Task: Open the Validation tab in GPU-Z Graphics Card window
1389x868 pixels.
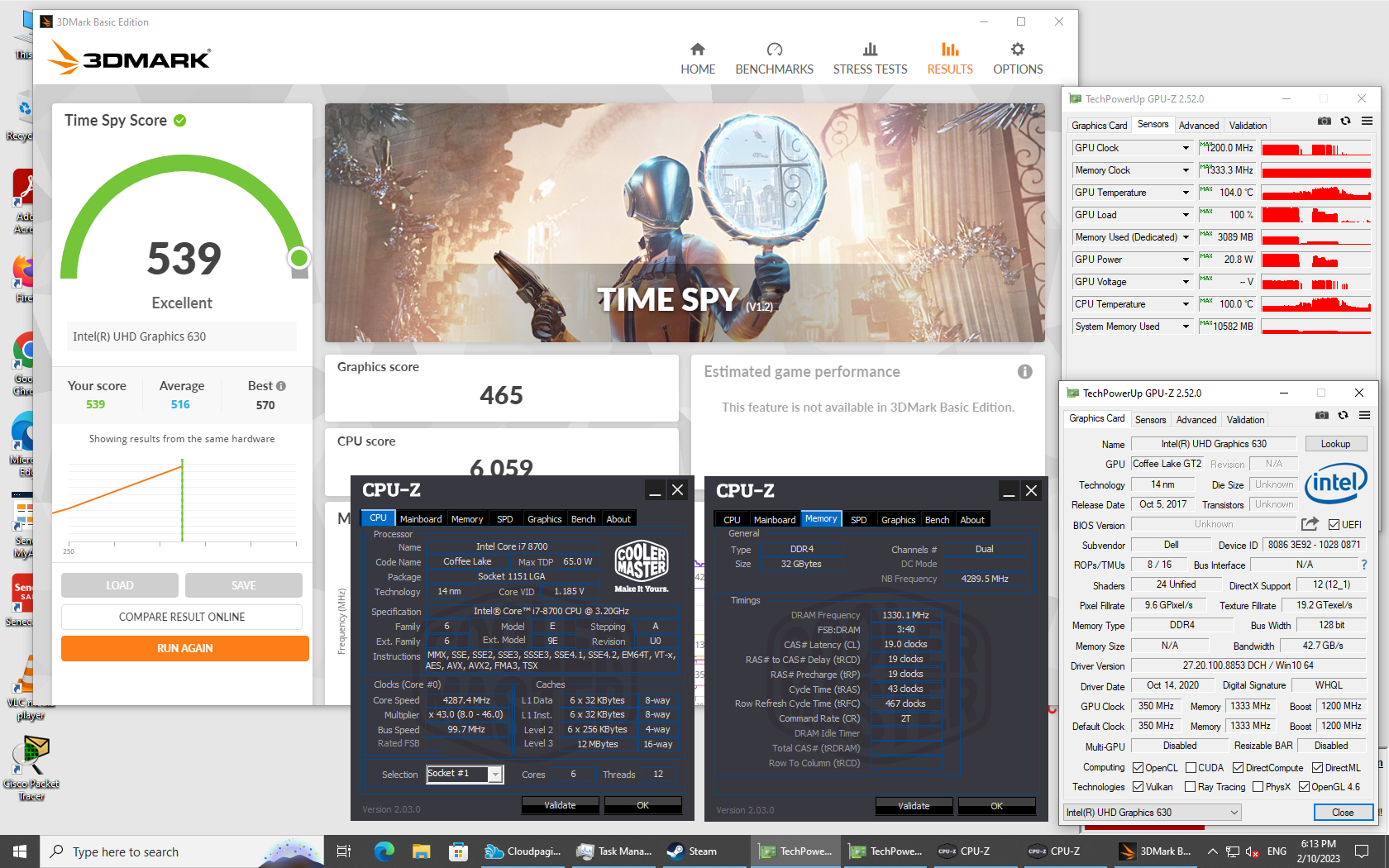Action: [x=1246, y=420]
